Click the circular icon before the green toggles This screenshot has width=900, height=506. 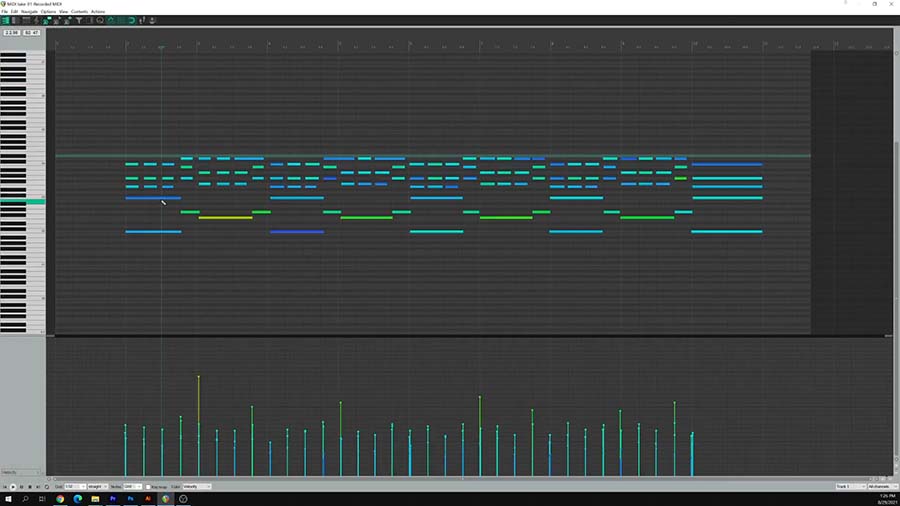point(100,20)
